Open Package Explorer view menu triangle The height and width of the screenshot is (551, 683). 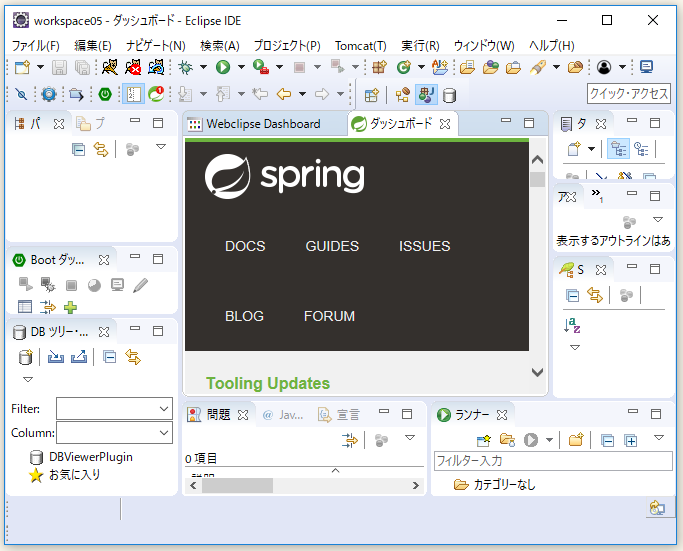[161, 147]
